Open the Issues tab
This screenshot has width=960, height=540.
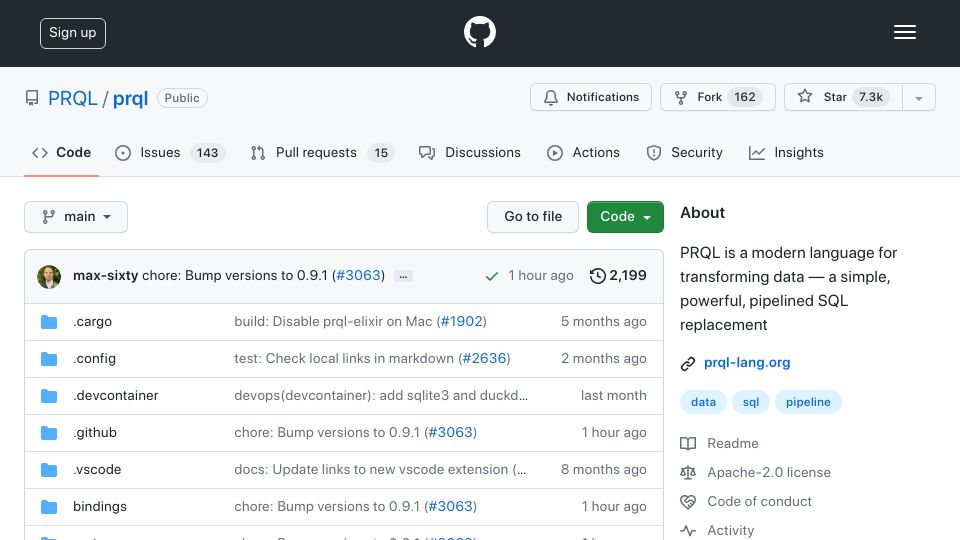(x=170, y=152)
